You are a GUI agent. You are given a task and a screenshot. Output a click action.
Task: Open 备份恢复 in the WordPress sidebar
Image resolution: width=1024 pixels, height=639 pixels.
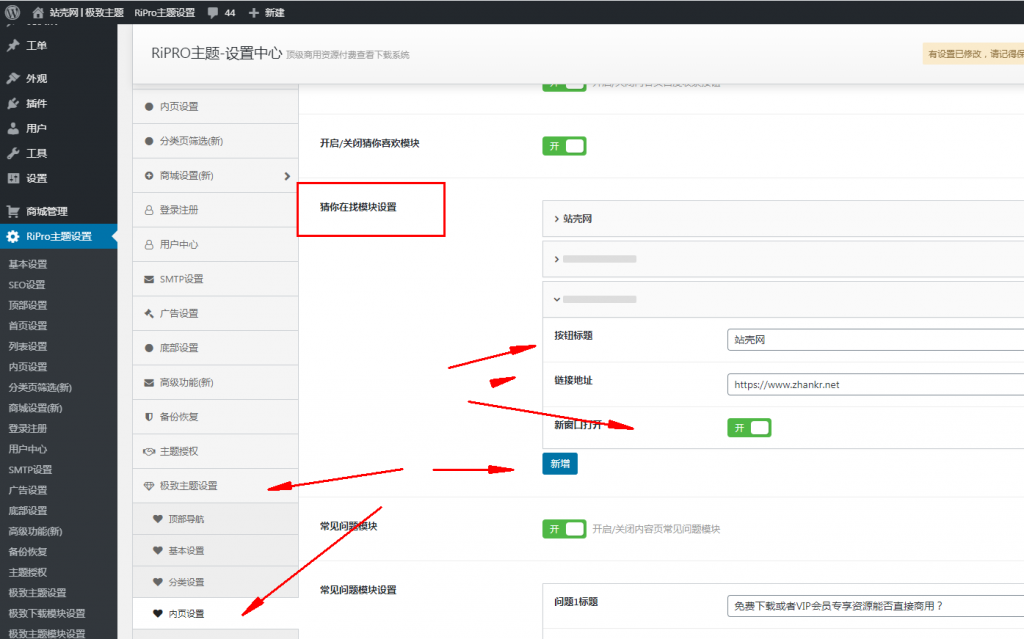click(28, 551)
